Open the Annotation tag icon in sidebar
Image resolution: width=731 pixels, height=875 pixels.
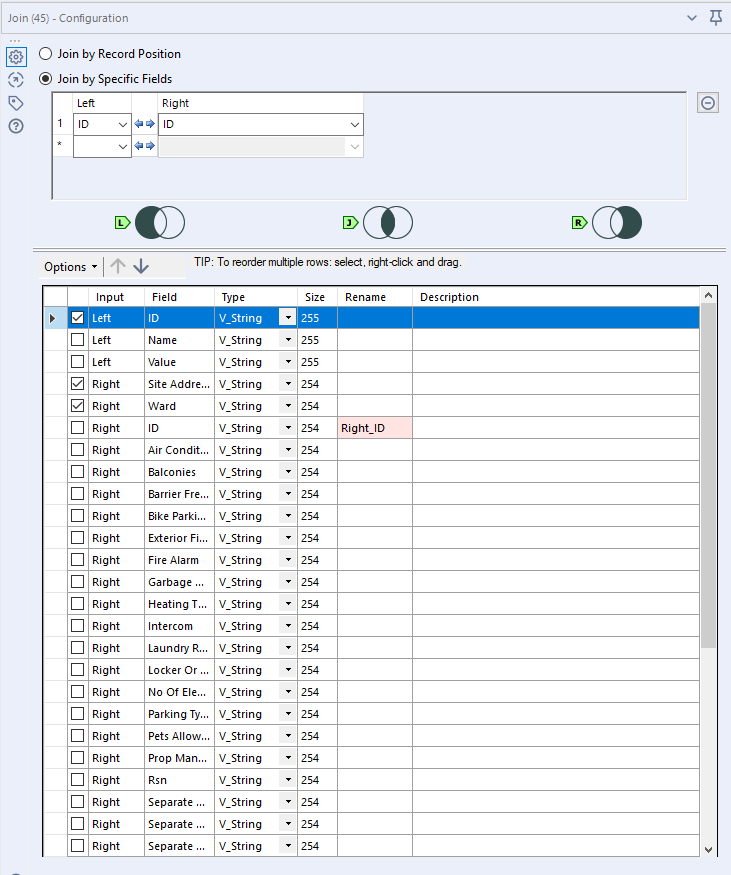coord(15,103)
